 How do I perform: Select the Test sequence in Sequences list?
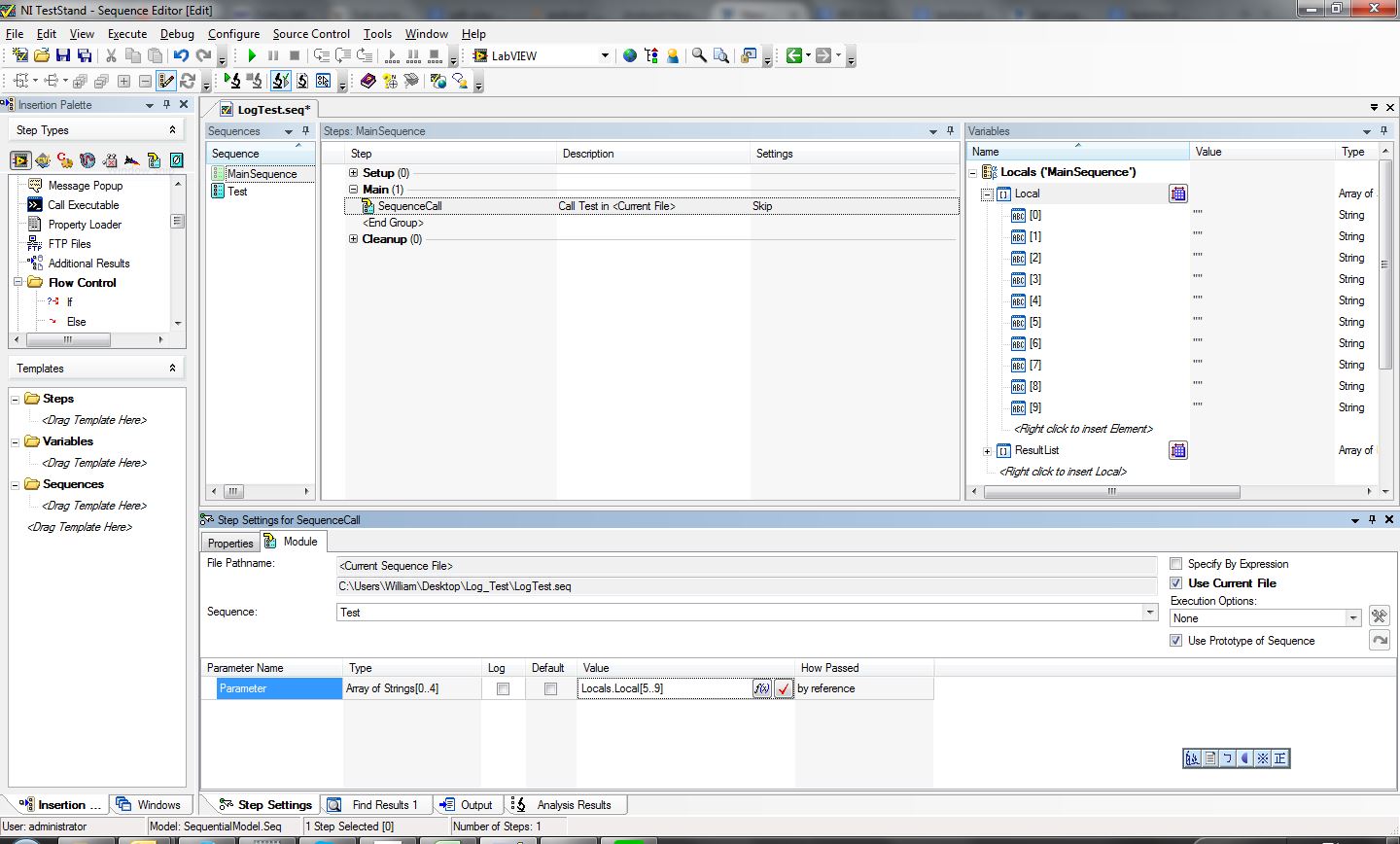[x=238, y=192]
